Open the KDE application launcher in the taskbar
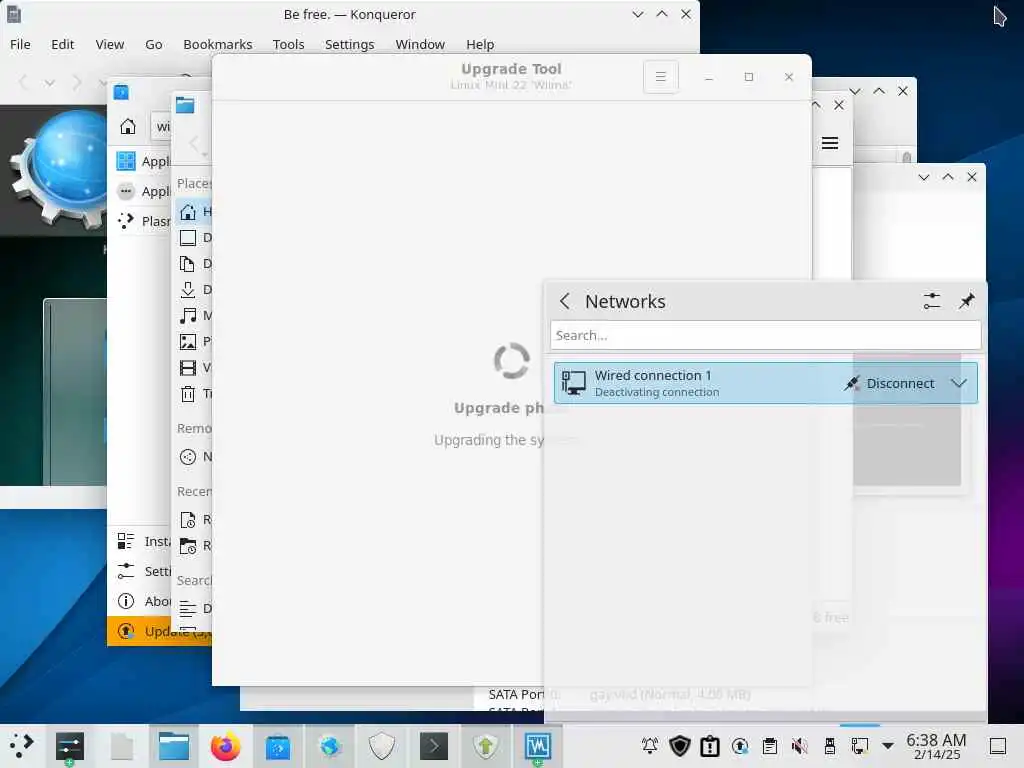 pyautogui.click(x=22, y=746)
